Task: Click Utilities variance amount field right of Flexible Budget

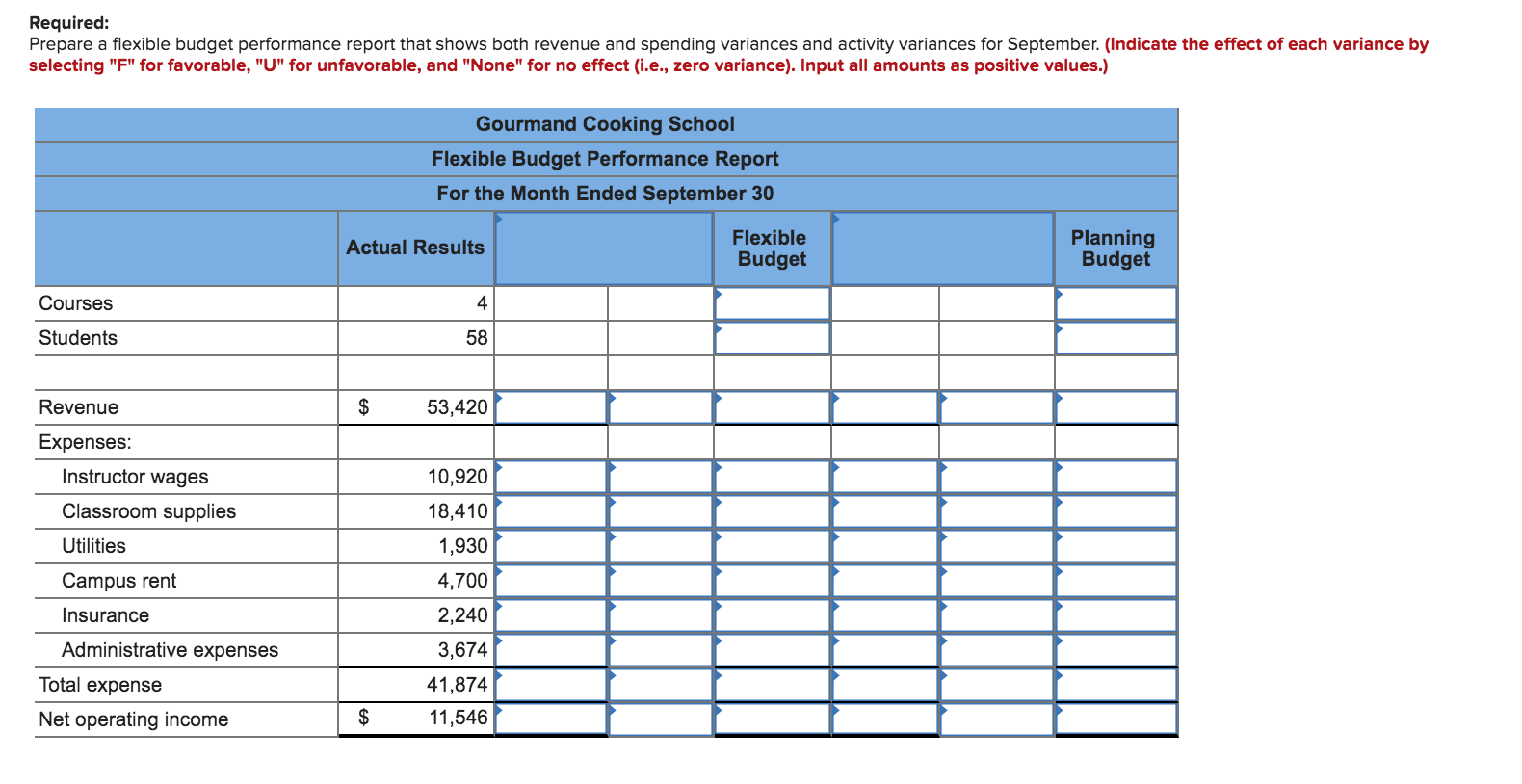Action: tap(884, 546)
